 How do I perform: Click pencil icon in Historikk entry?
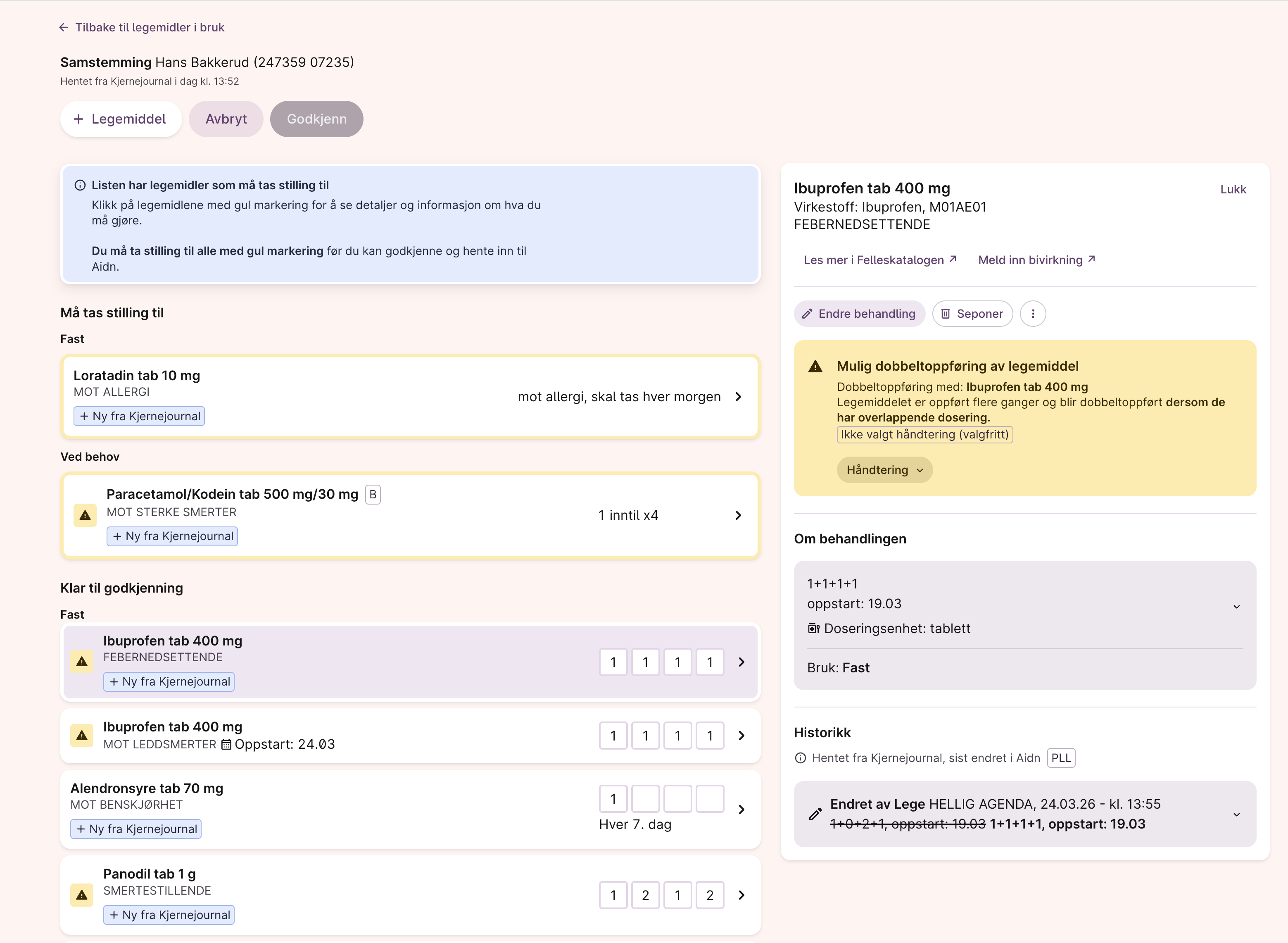815,814
